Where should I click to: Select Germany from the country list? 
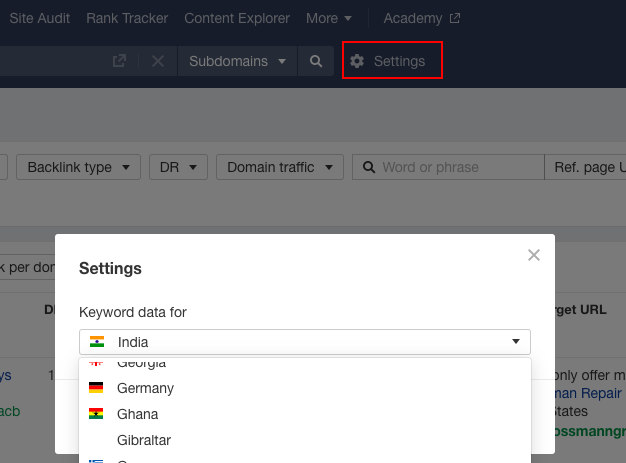(x=305, y=388)
